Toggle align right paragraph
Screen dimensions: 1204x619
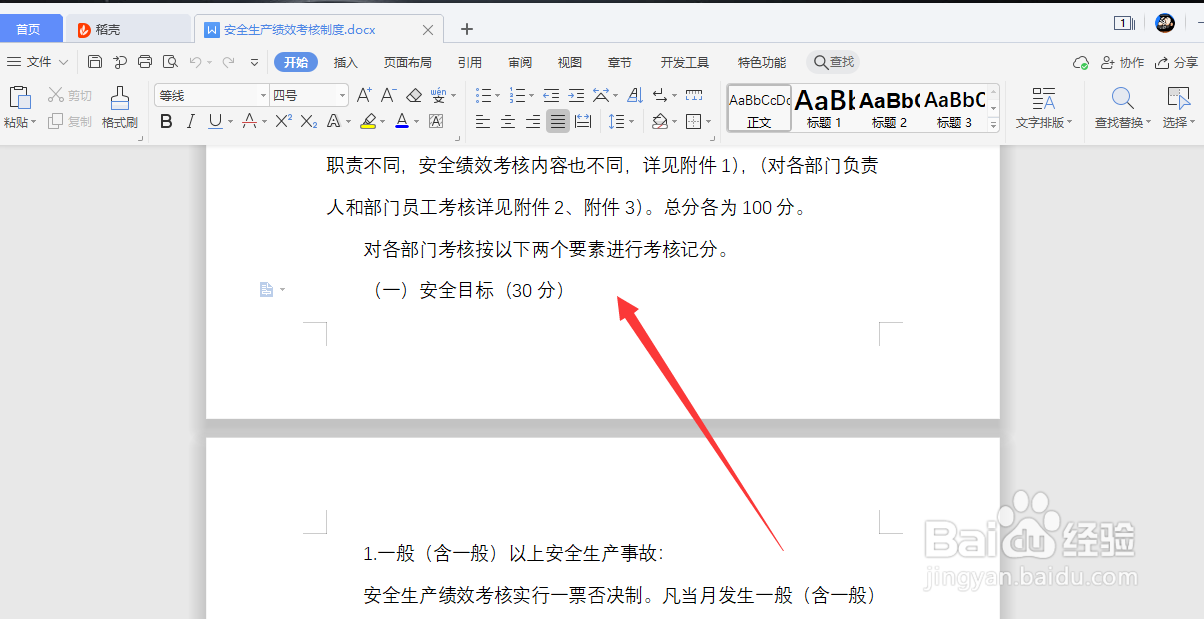[533, 121]
